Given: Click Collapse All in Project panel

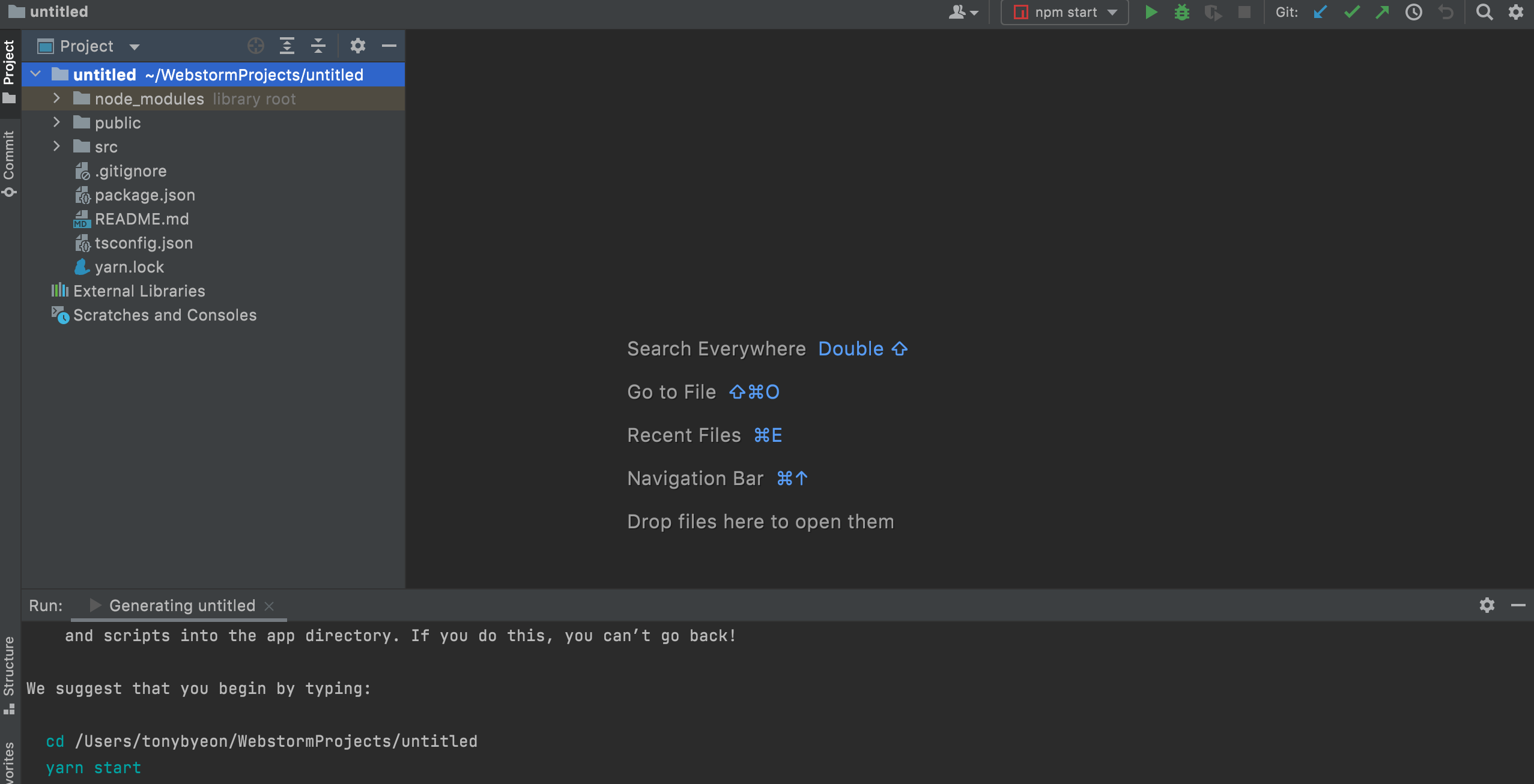Looking at the screenshot, I should 318,46.
